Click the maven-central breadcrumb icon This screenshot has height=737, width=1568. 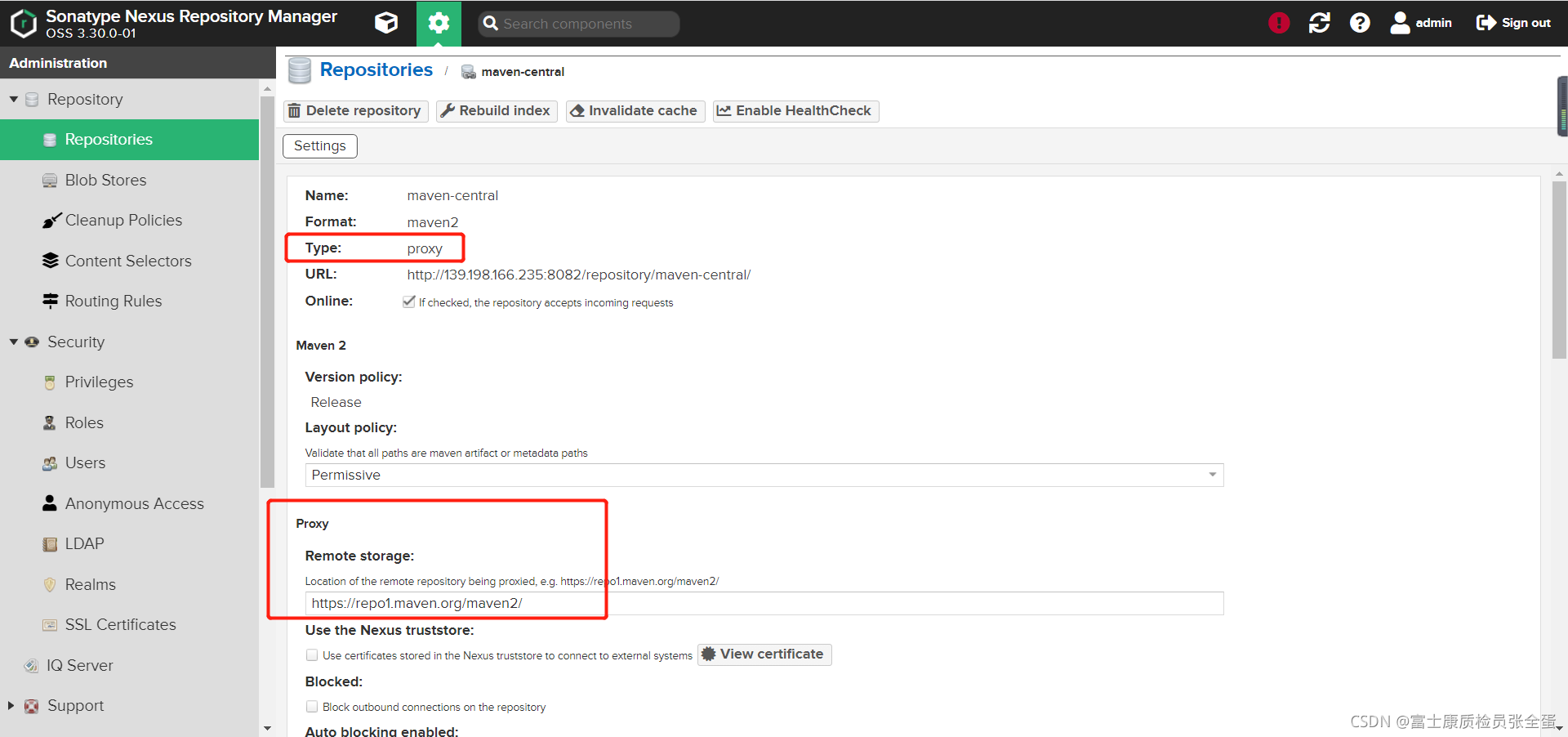click(x=469, y=72)
